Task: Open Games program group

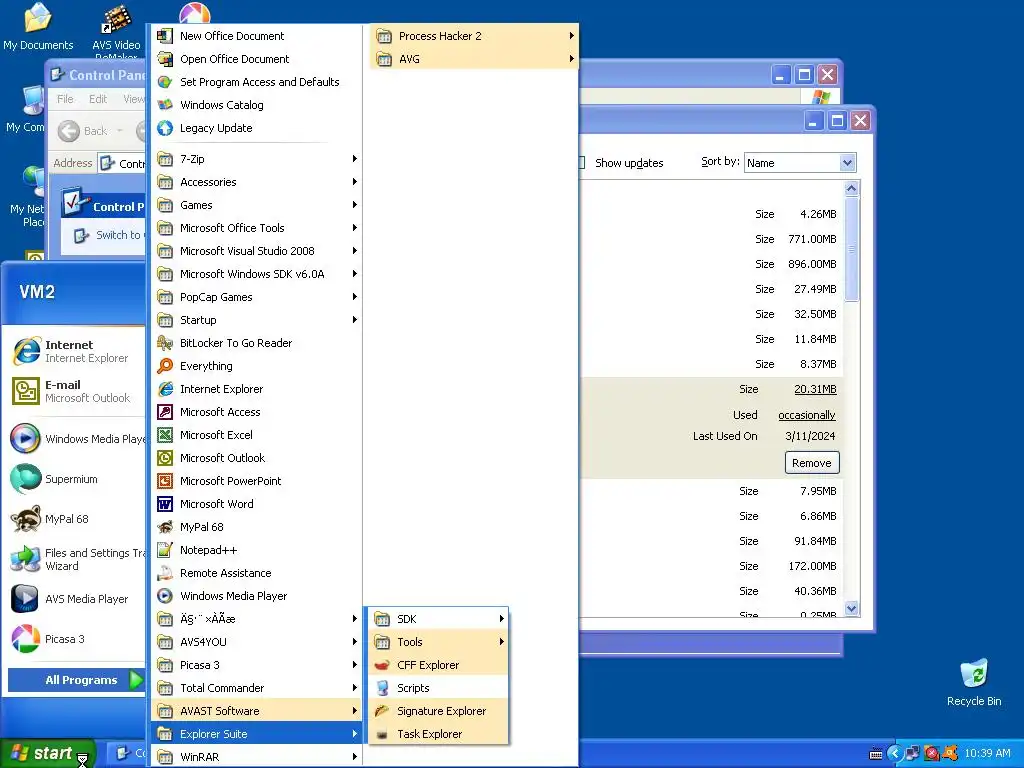Action: click(x=257, y=205)
